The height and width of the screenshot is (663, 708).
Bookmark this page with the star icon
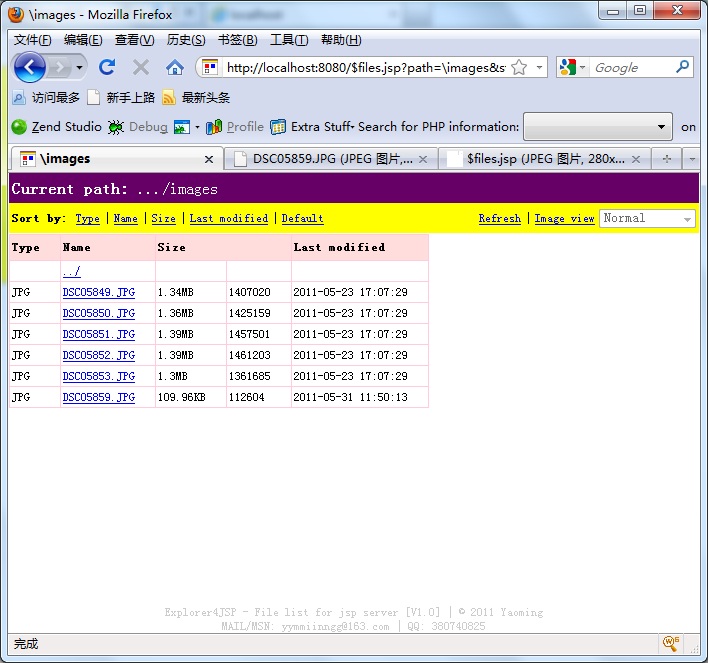tap(519, 67)
